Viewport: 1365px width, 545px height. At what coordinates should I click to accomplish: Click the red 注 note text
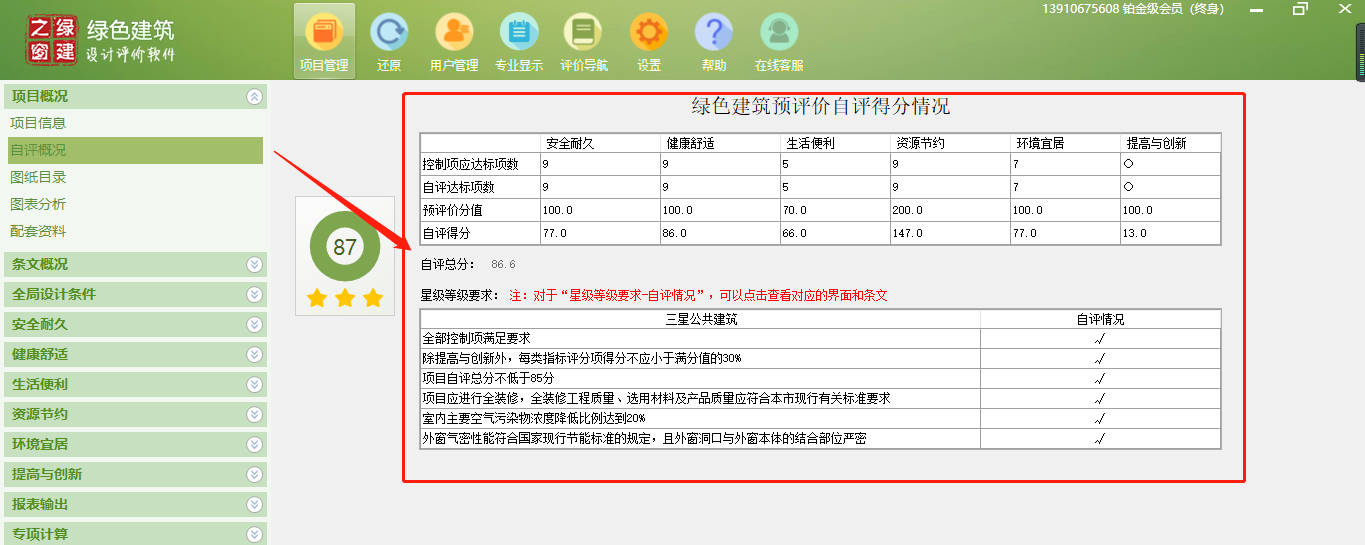[x=698, y=296]
